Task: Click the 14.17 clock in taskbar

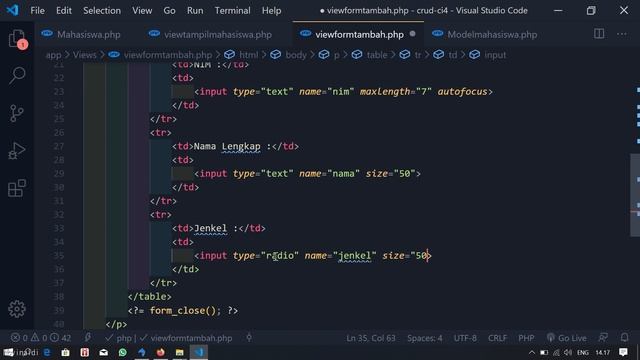Action: point(602,353)
